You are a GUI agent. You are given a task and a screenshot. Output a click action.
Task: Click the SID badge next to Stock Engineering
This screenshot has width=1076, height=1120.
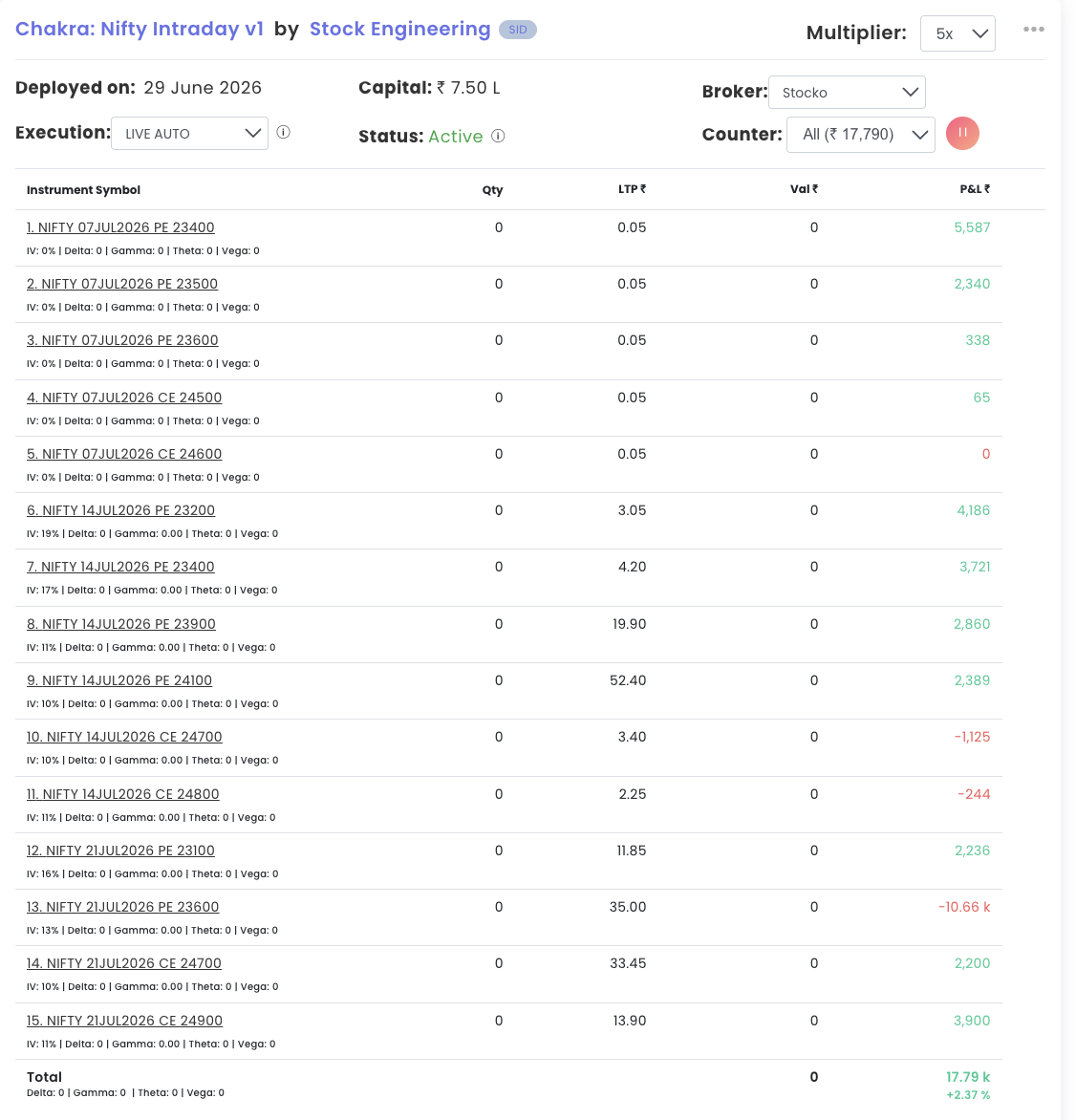coord(518,30)
